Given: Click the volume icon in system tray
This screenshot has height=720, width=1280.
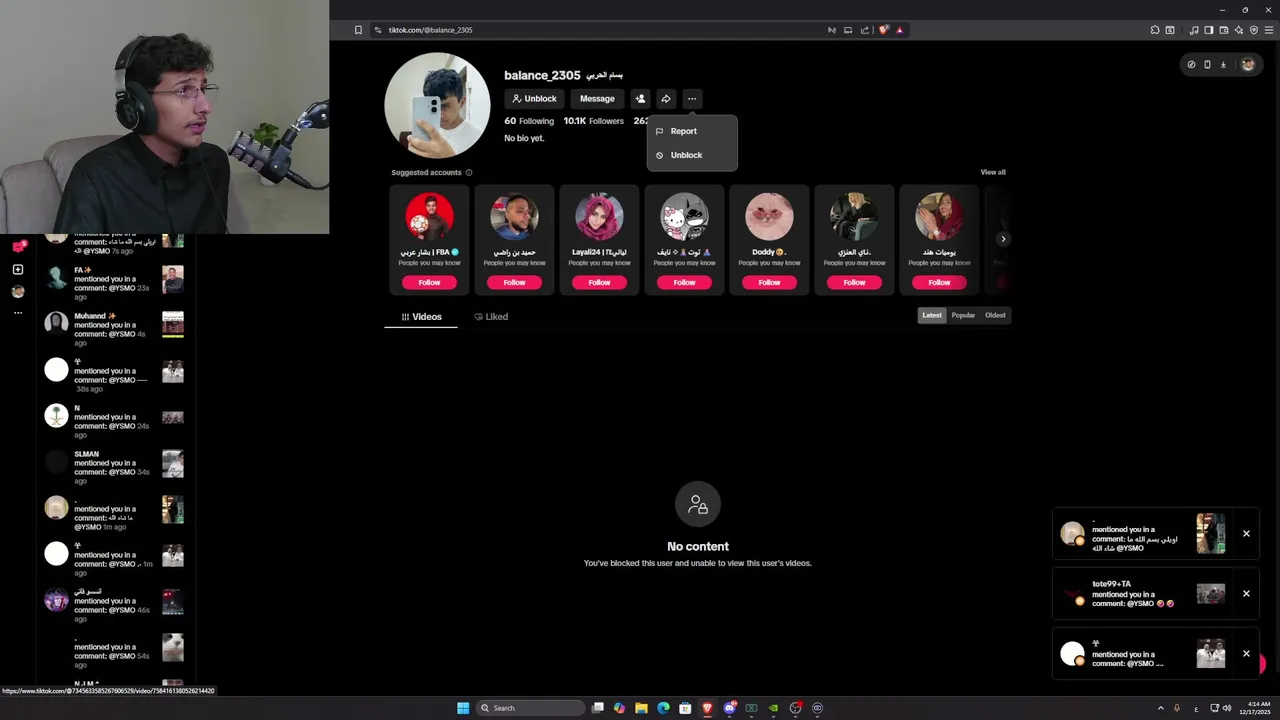Looking at the screenshot, I should click(1227, 708).
